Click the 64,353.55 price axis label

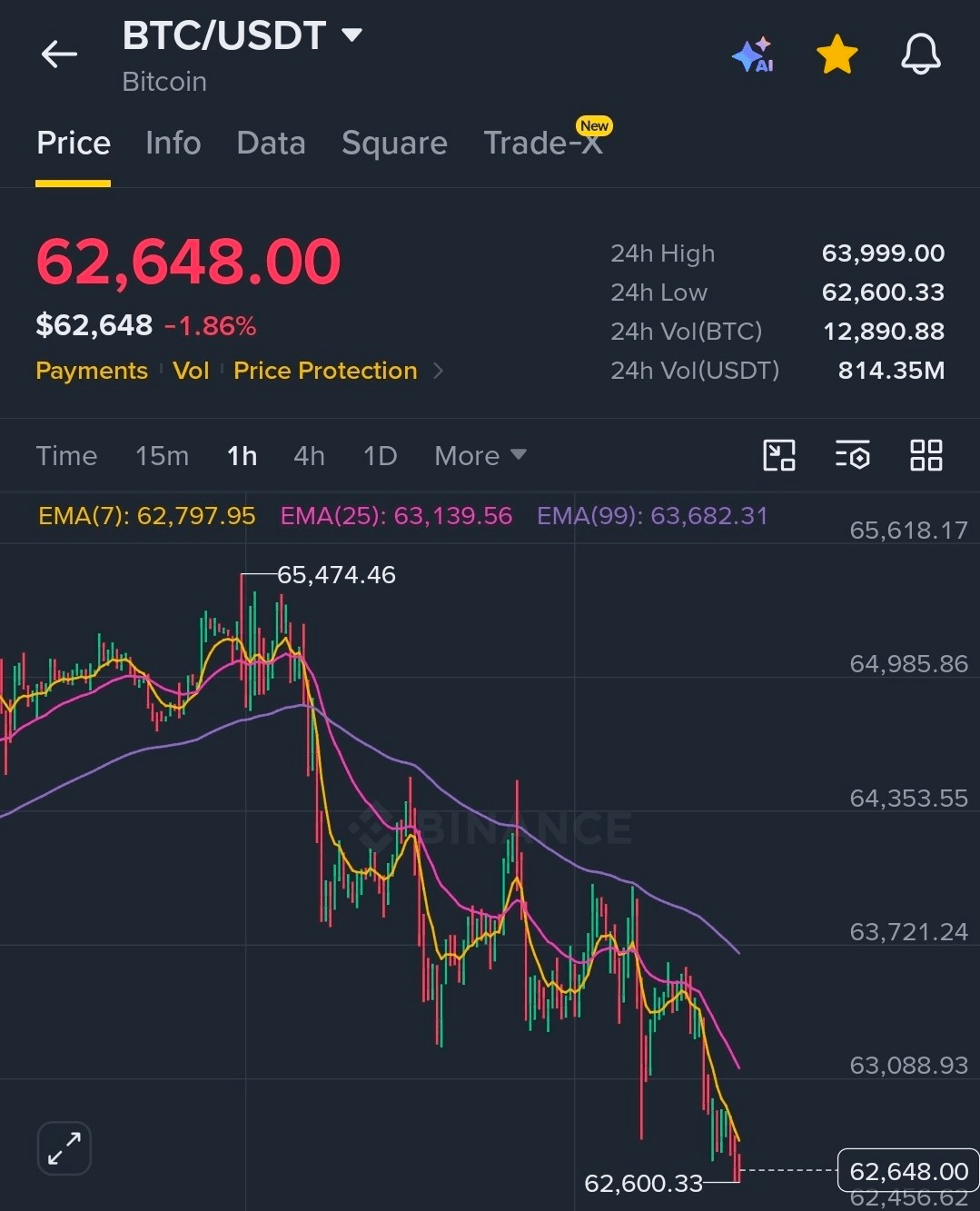[x=908, y=799]
